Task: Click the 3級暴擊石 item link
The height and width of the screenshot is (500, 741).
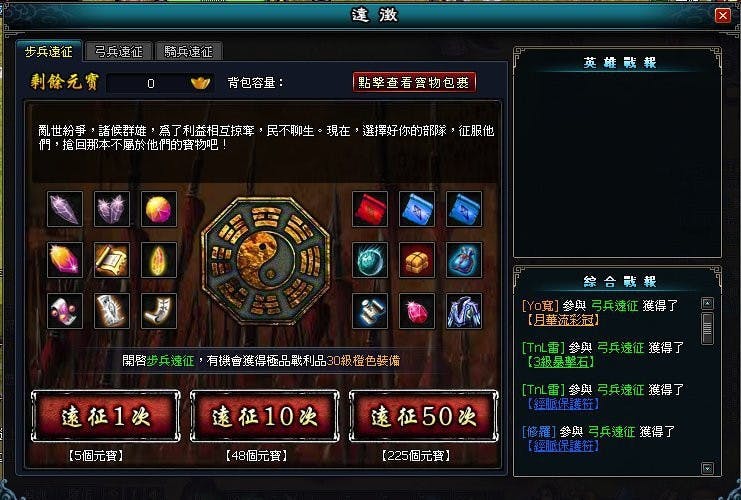Action: point(560,362)
